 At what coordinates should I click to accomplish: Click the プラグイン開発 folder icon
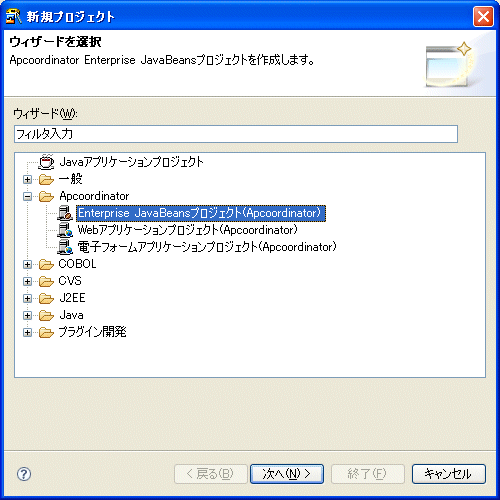coord(46,332)
